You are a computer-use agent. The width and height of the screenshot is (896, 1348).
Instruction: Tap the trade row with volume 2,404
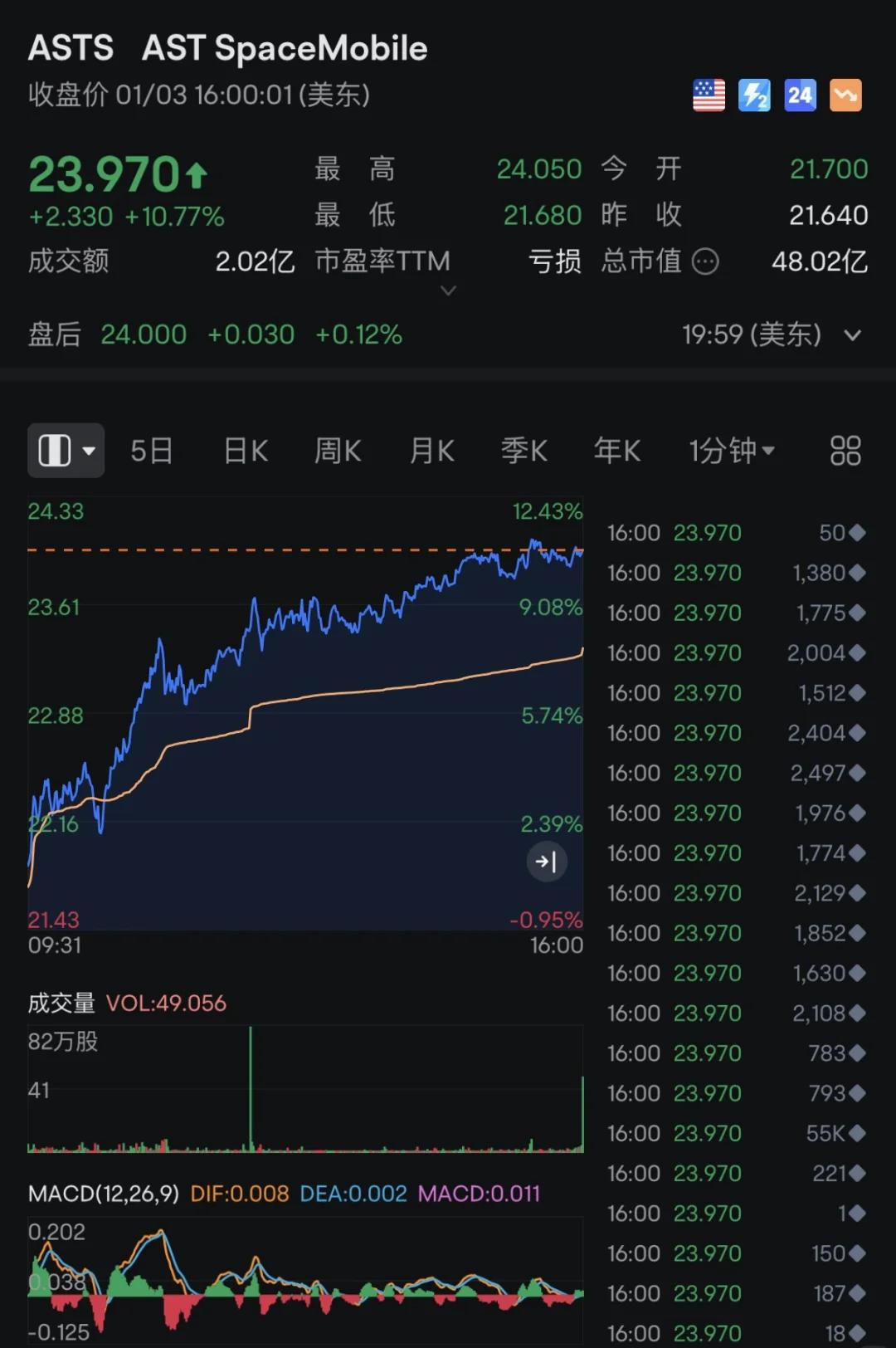pos(737,733)
